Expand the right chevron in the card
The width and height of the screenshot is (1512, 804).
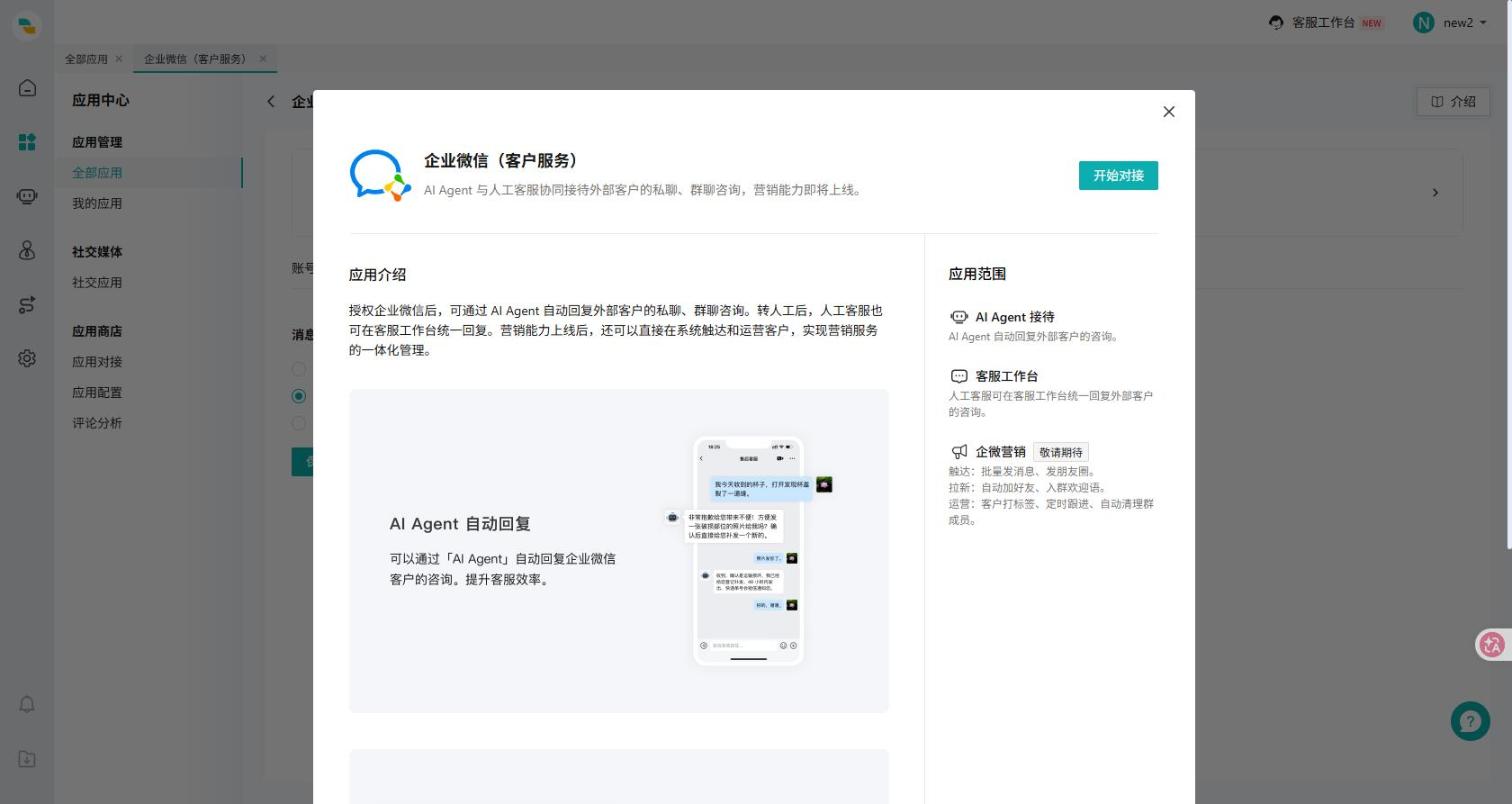(1435, 192)
